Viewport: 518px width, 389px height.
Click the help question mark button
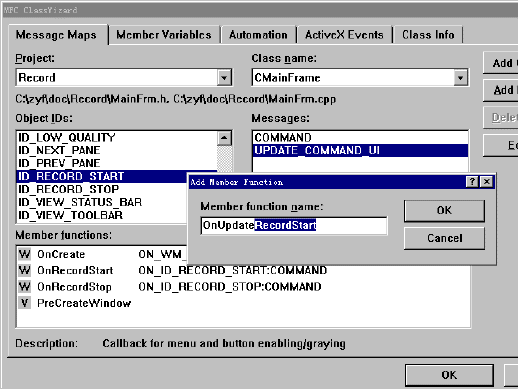coord(472,182)
